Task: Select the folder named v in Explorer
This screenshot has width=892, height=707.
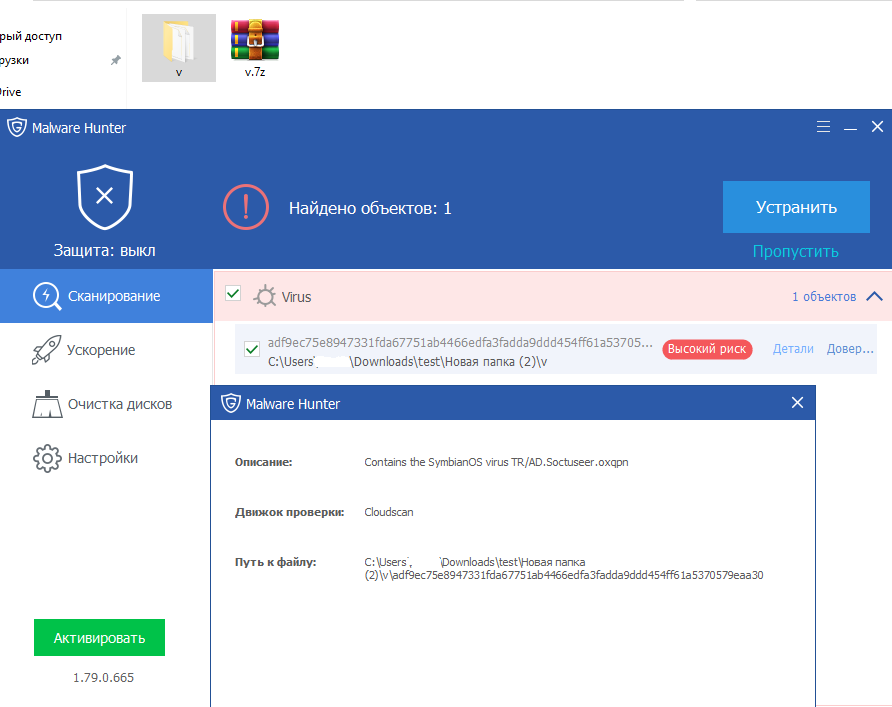Action: (179, 48)
